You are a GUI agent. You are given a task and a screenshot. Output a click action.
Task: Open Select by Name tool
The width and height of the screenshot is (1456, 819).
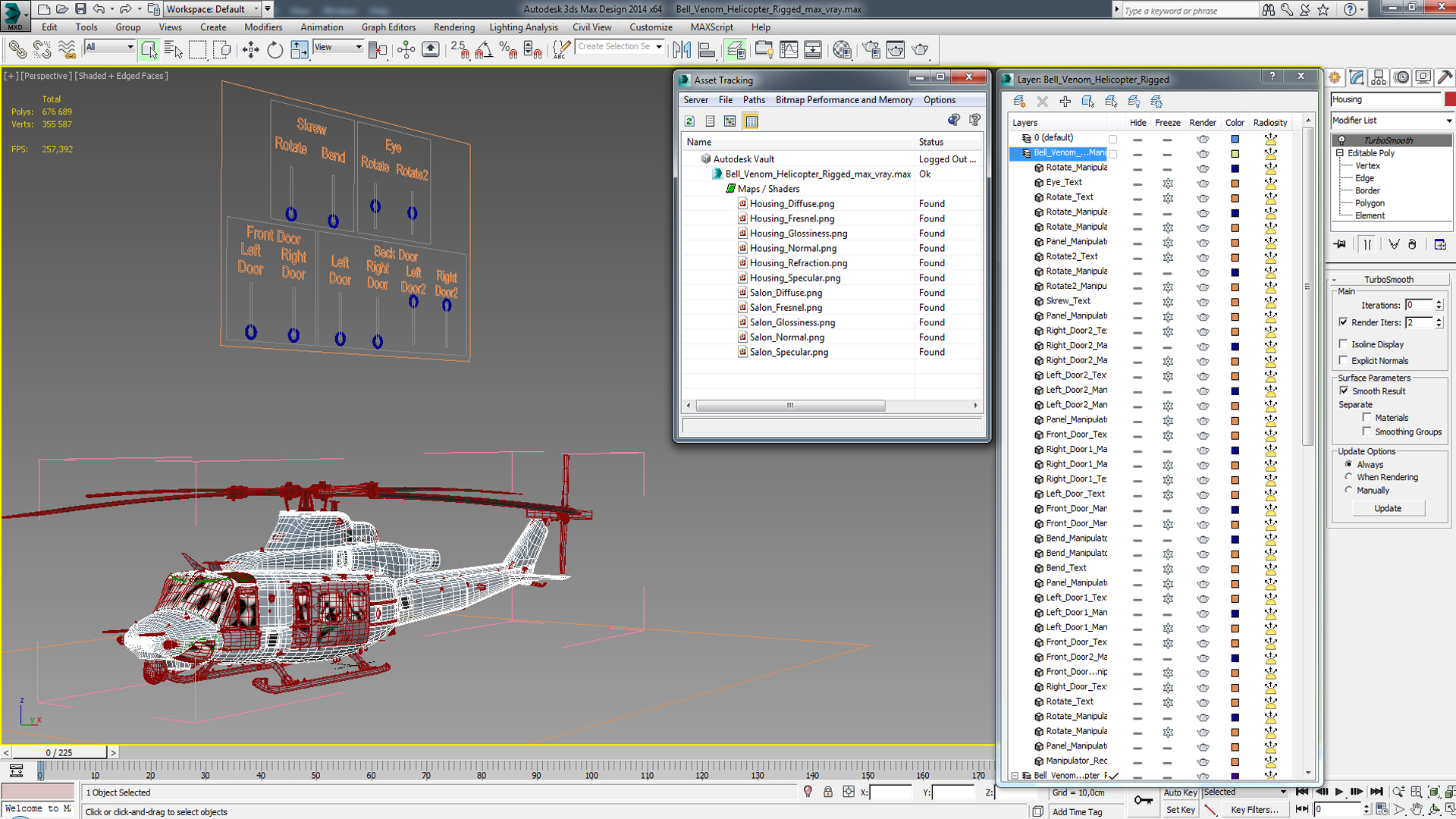(x=174, y=50)
